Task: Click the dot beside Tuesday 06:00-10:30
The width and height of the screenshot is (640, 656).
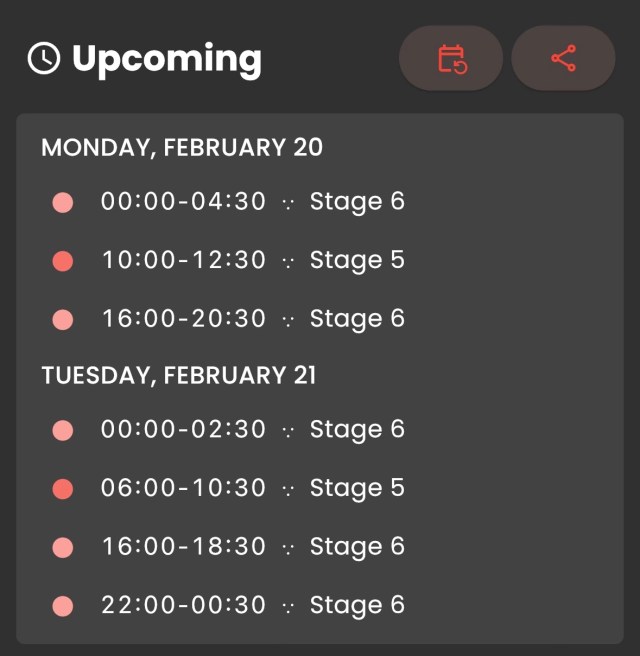Action: click(x=63, y=489)
